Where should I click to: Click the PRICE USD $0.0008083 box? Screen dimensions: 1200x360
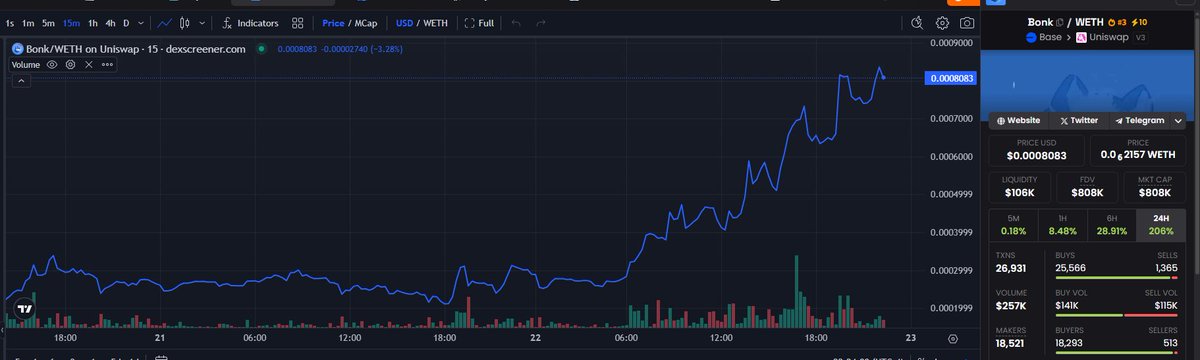1038,151
